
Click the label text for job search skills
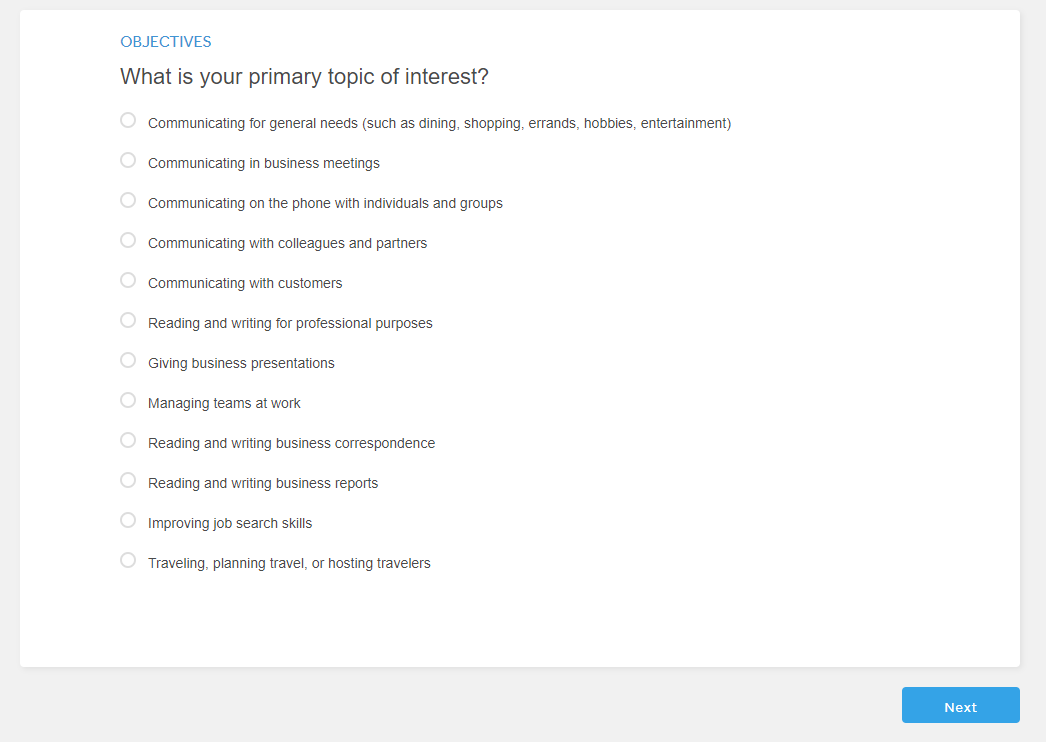[x=229, y=523]
